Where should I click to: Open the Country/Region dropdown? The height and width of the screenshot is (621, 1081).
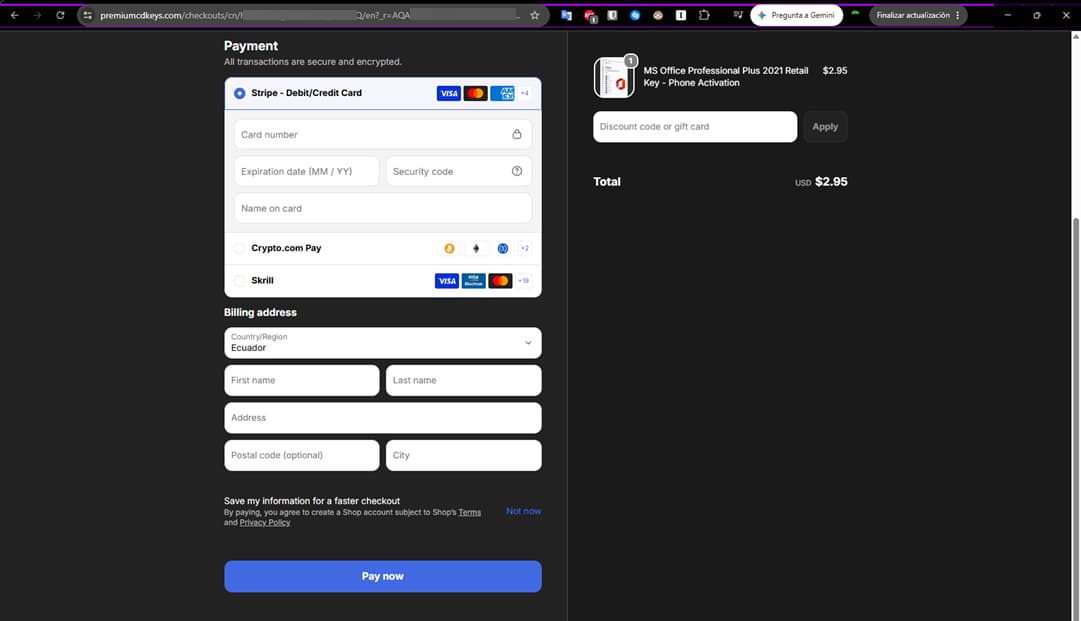point(383,343)
